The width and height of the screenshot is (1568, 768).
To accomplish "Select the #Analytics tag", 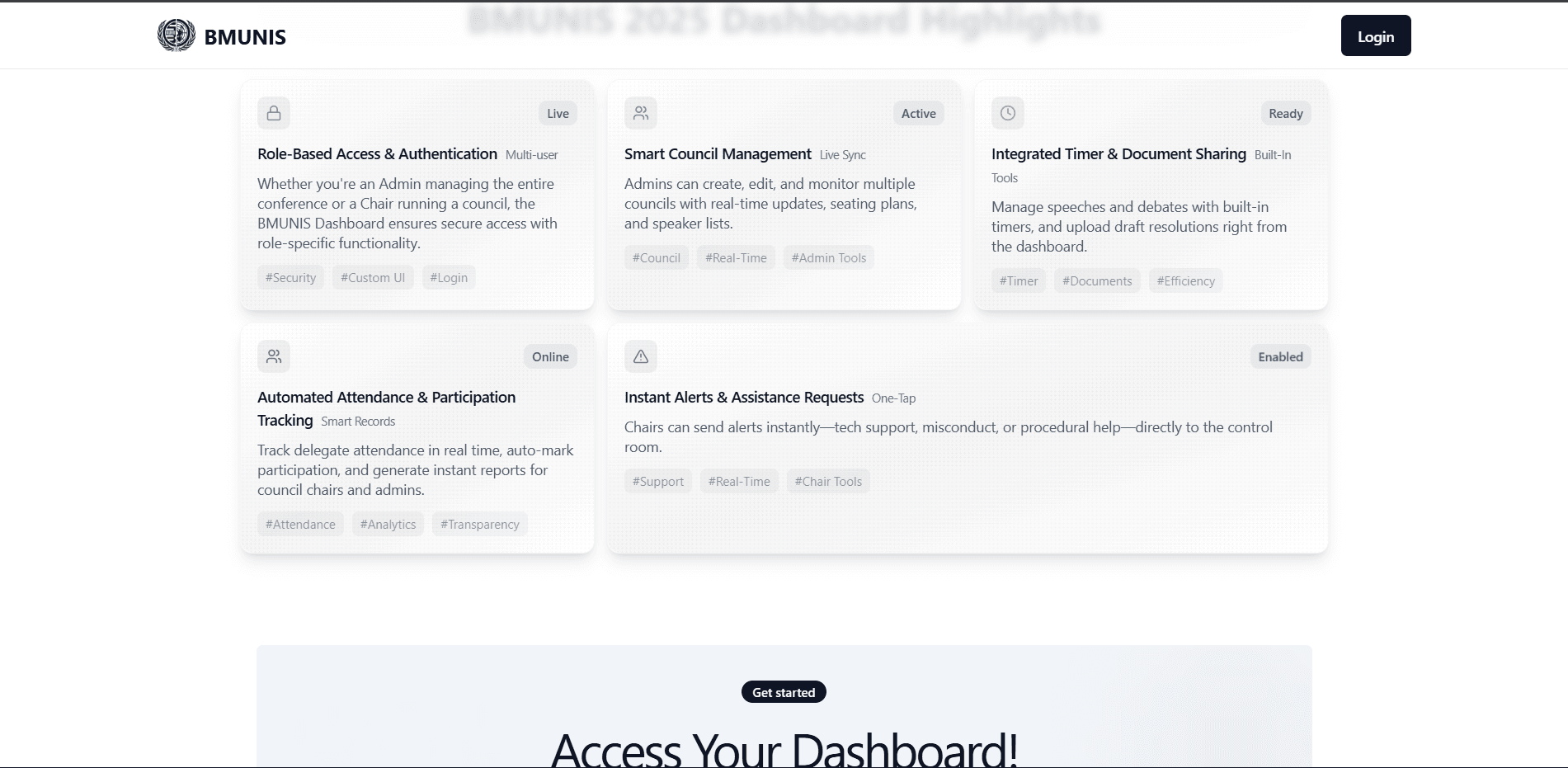I will 388,524.
